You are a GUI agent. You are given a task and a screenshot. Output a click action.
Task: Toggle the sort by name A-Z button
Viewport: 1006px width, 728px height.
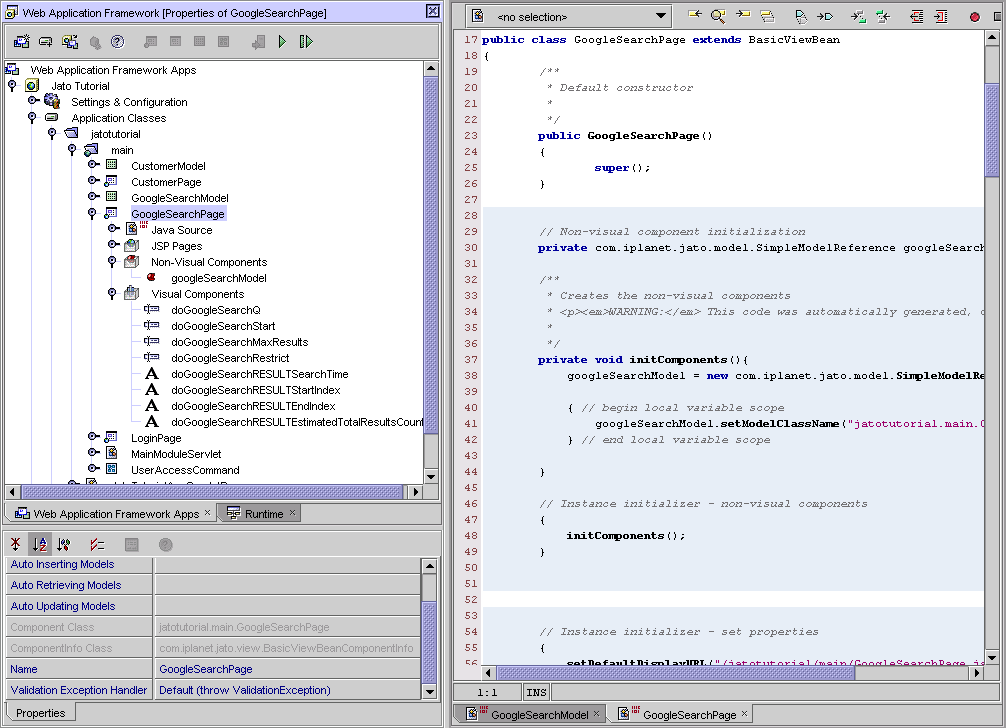point(40,544)
